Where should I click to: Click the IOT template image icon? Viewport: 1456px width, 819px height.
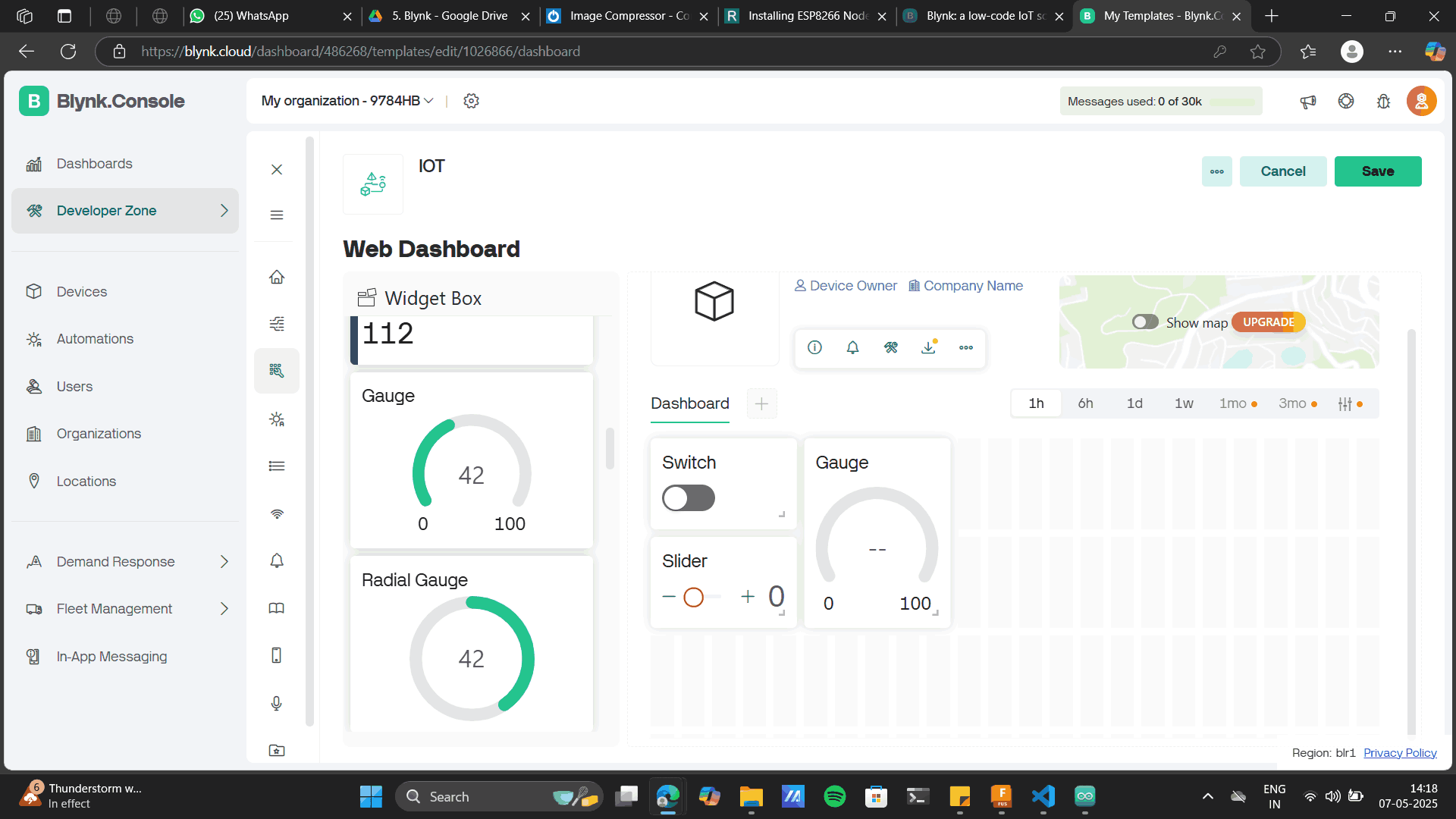coord(373,184)
